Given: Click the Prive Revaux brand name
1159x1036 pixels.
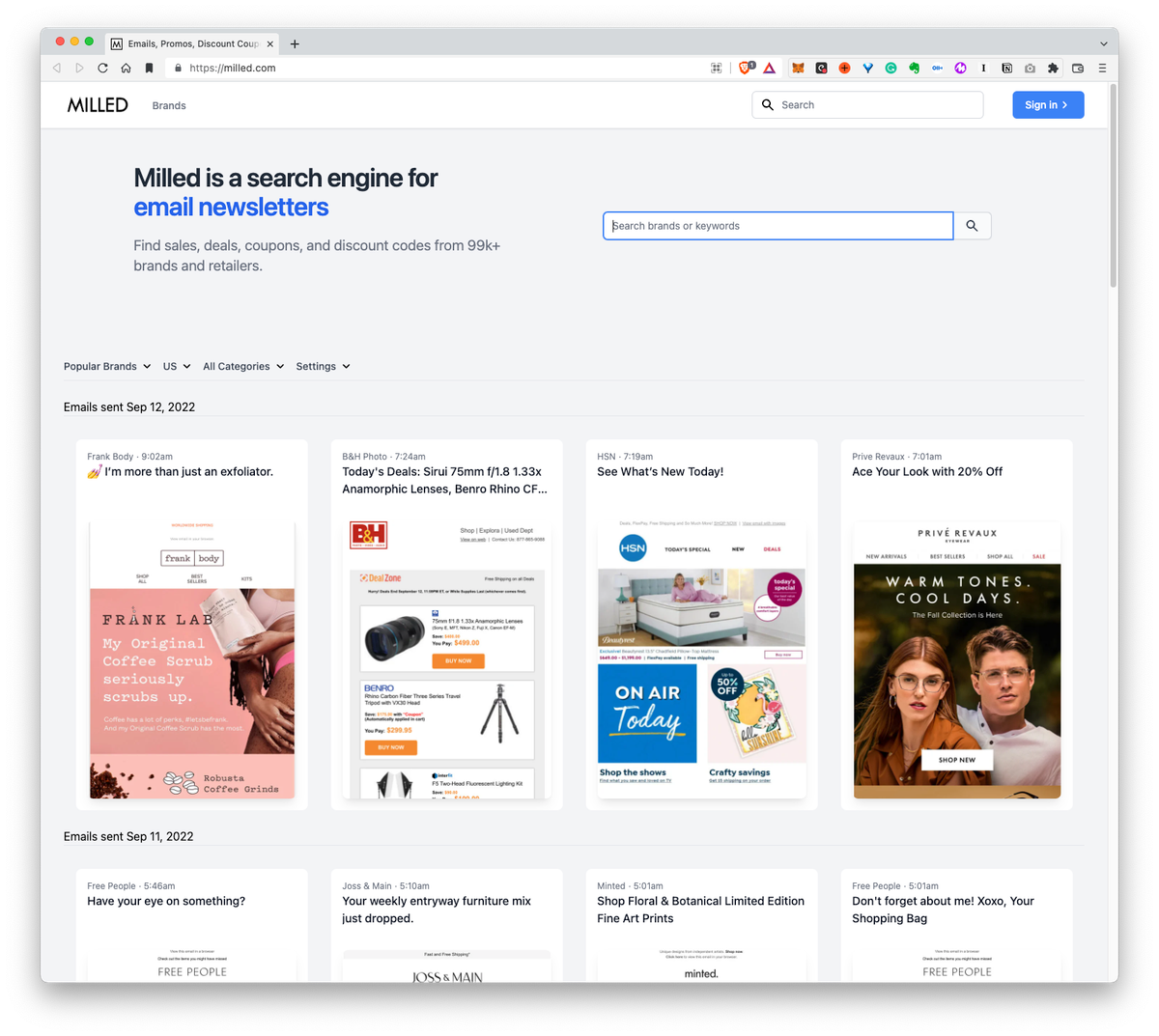Looking at the screenshot, I should tap(878, 457).
